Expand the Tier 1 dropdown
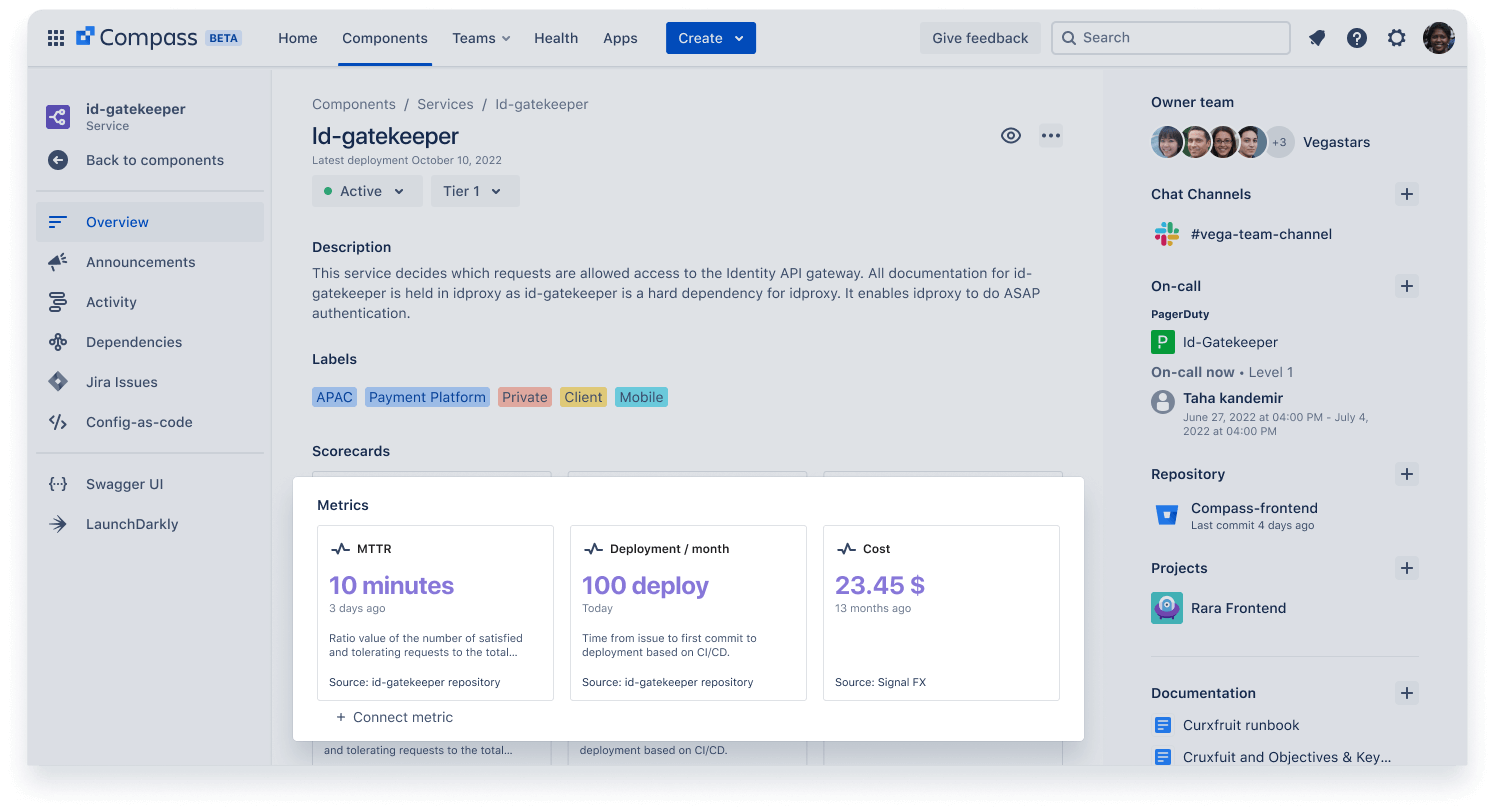 tap(474, 190)
